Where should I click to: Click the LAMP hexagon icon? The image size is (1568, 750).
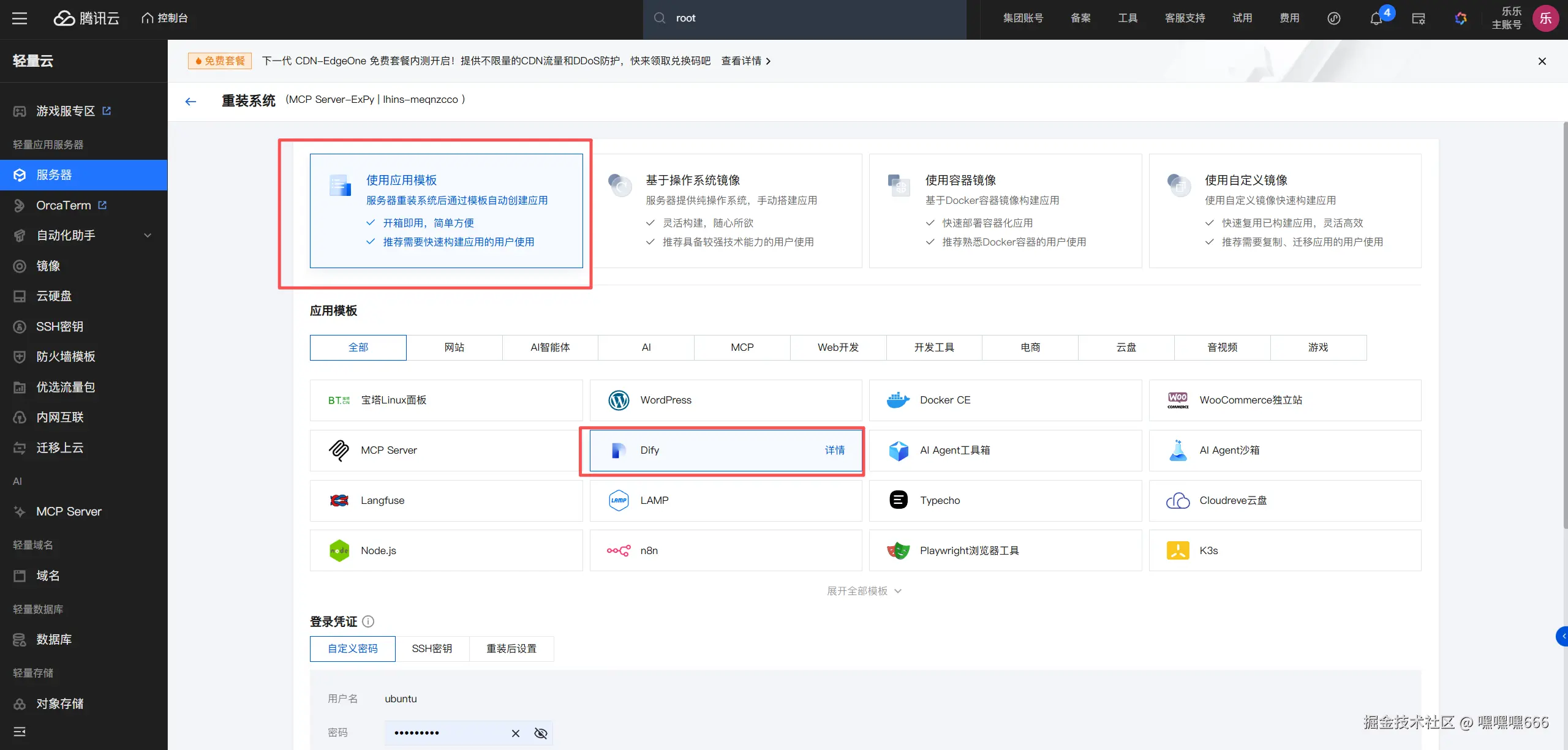click(x=619, y=501)
